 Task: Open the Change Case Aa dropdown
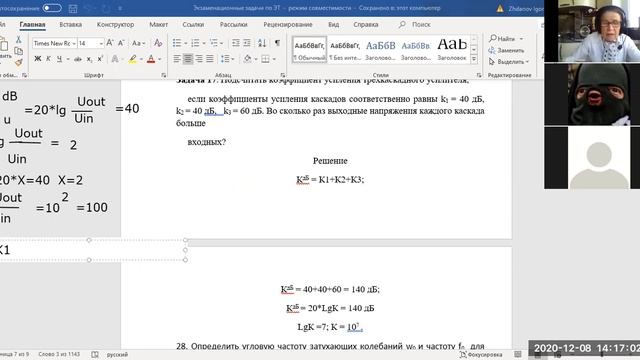coord(138,43)
